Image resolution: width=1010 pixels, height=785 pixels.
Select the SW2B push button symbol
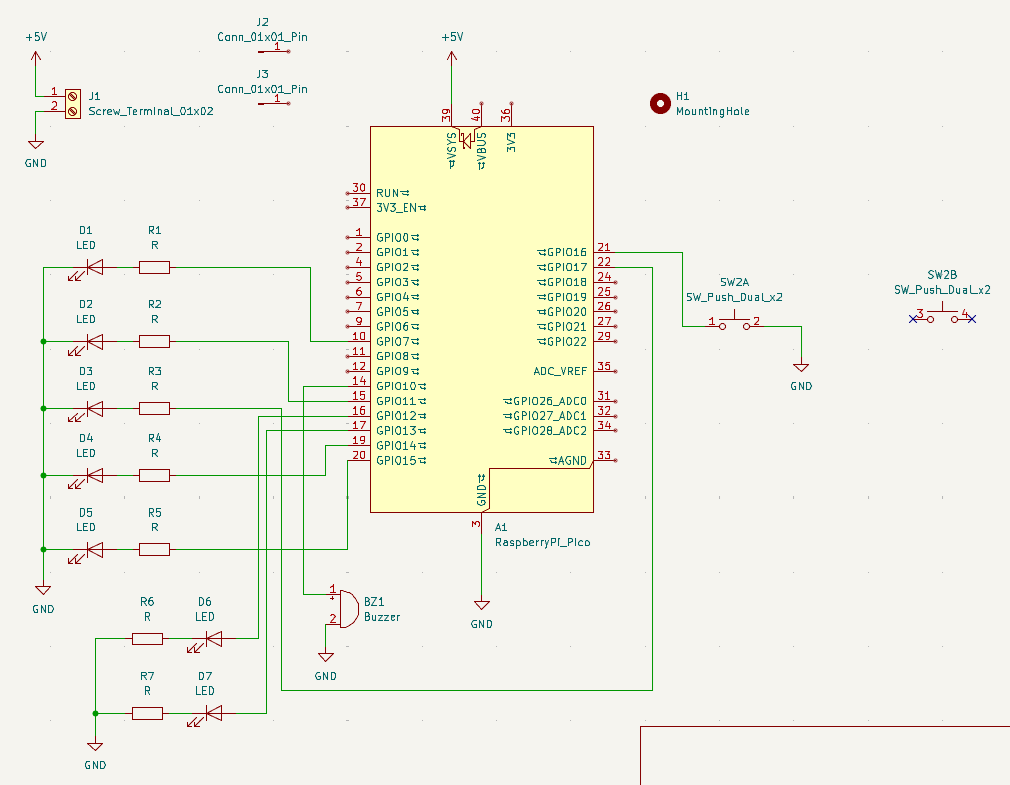pos(942,314)
